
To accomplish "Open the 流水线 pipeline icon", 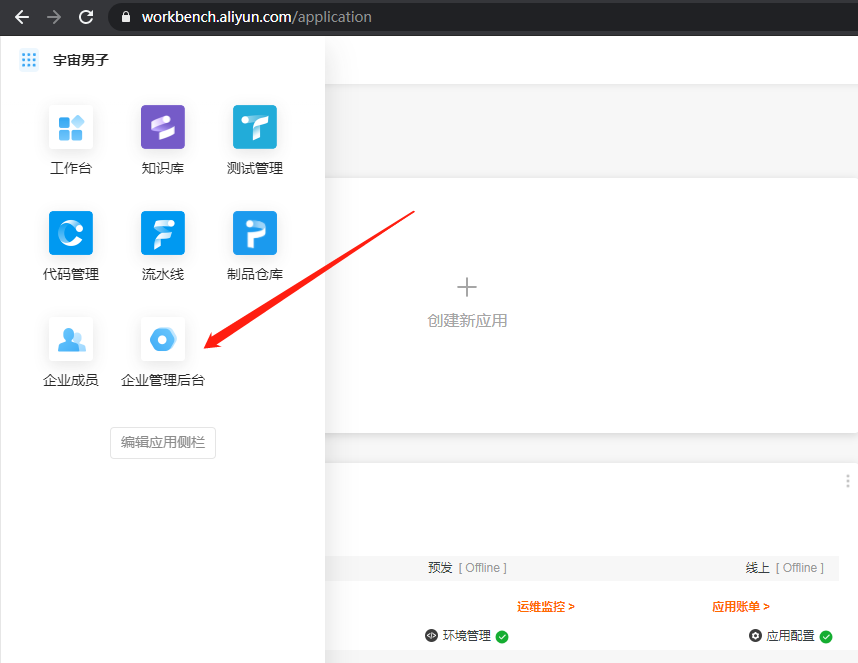I will point(163,233).
